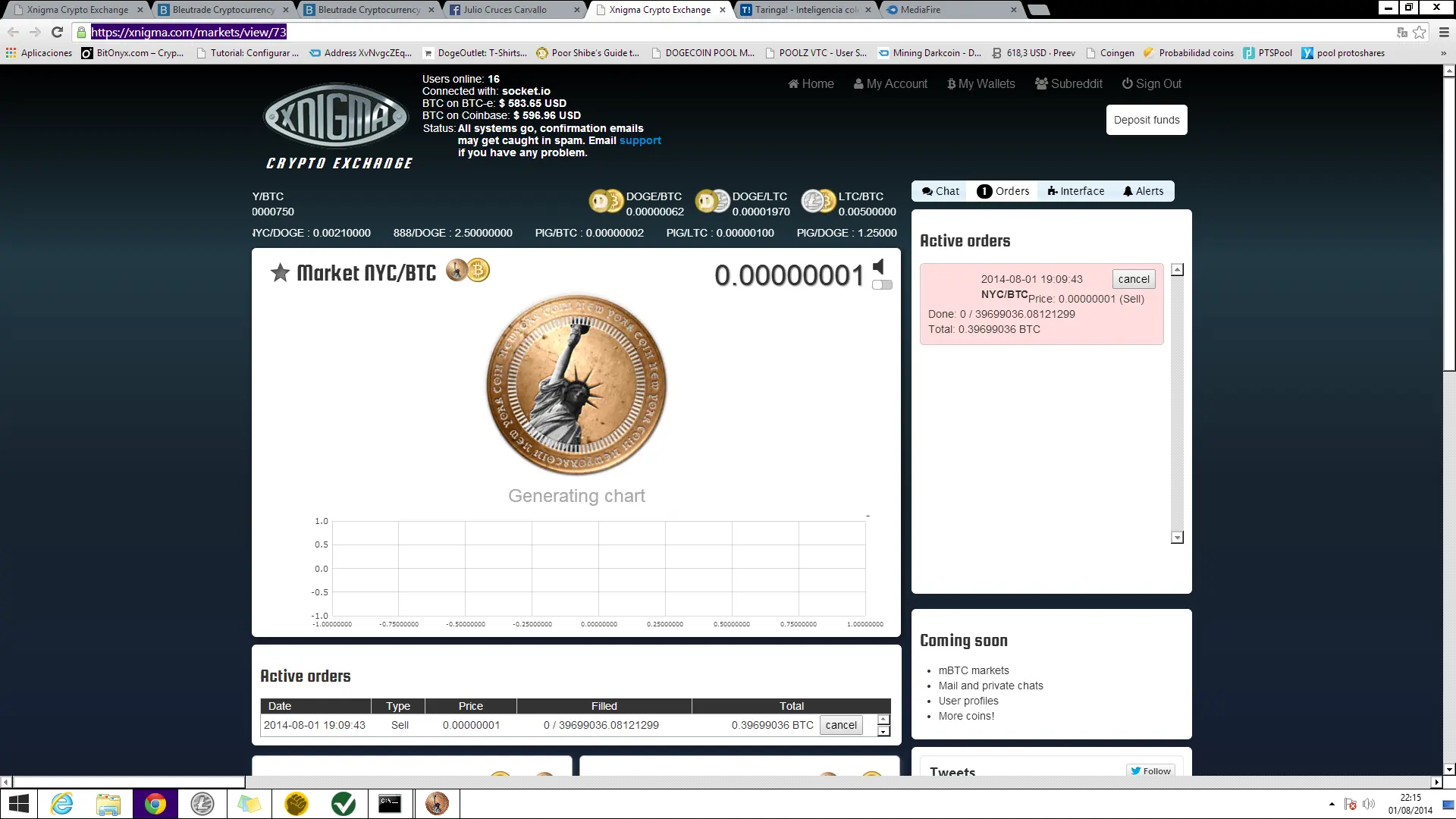
Task: Switch to the Chat tab
Action: click(940, 191)
